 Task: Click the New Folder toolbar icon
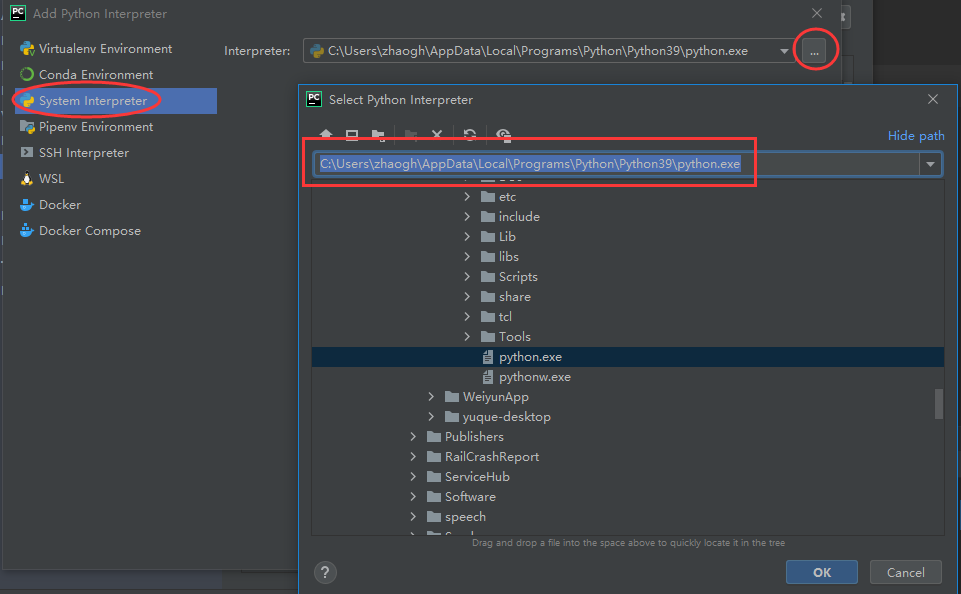click(411, 135)
